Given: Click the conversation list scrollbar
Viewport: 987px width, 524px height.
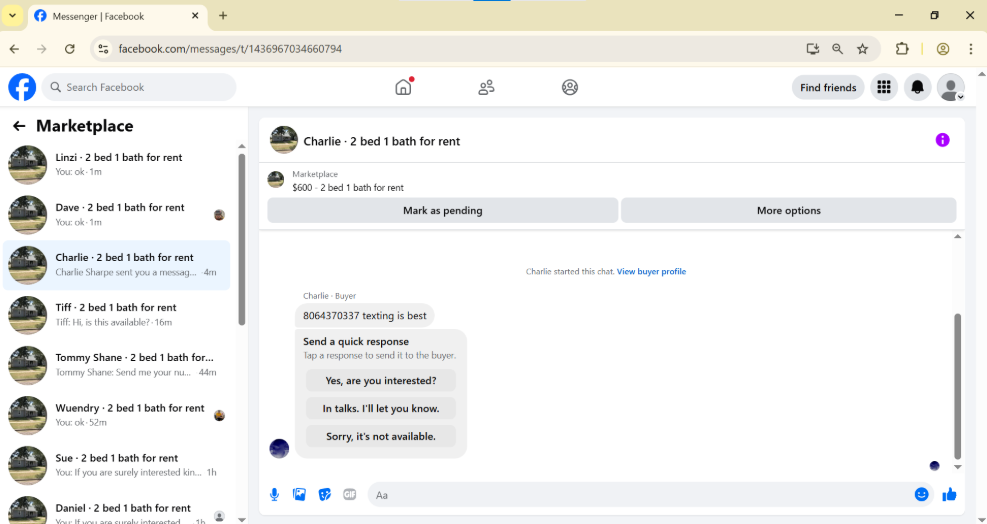Looking at the screenshot, I should 242,239.
